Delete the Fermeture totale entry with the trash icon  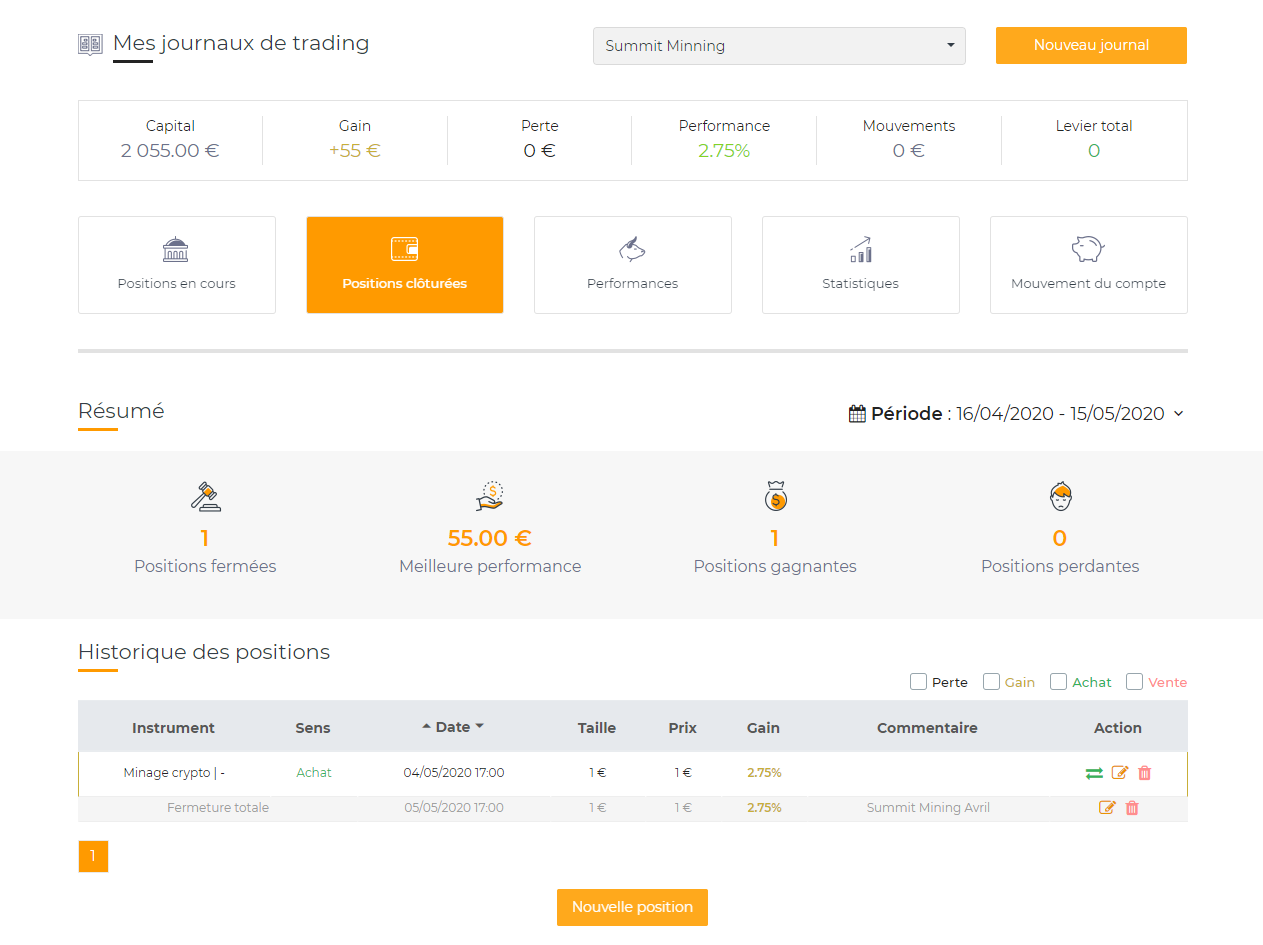1131,807
